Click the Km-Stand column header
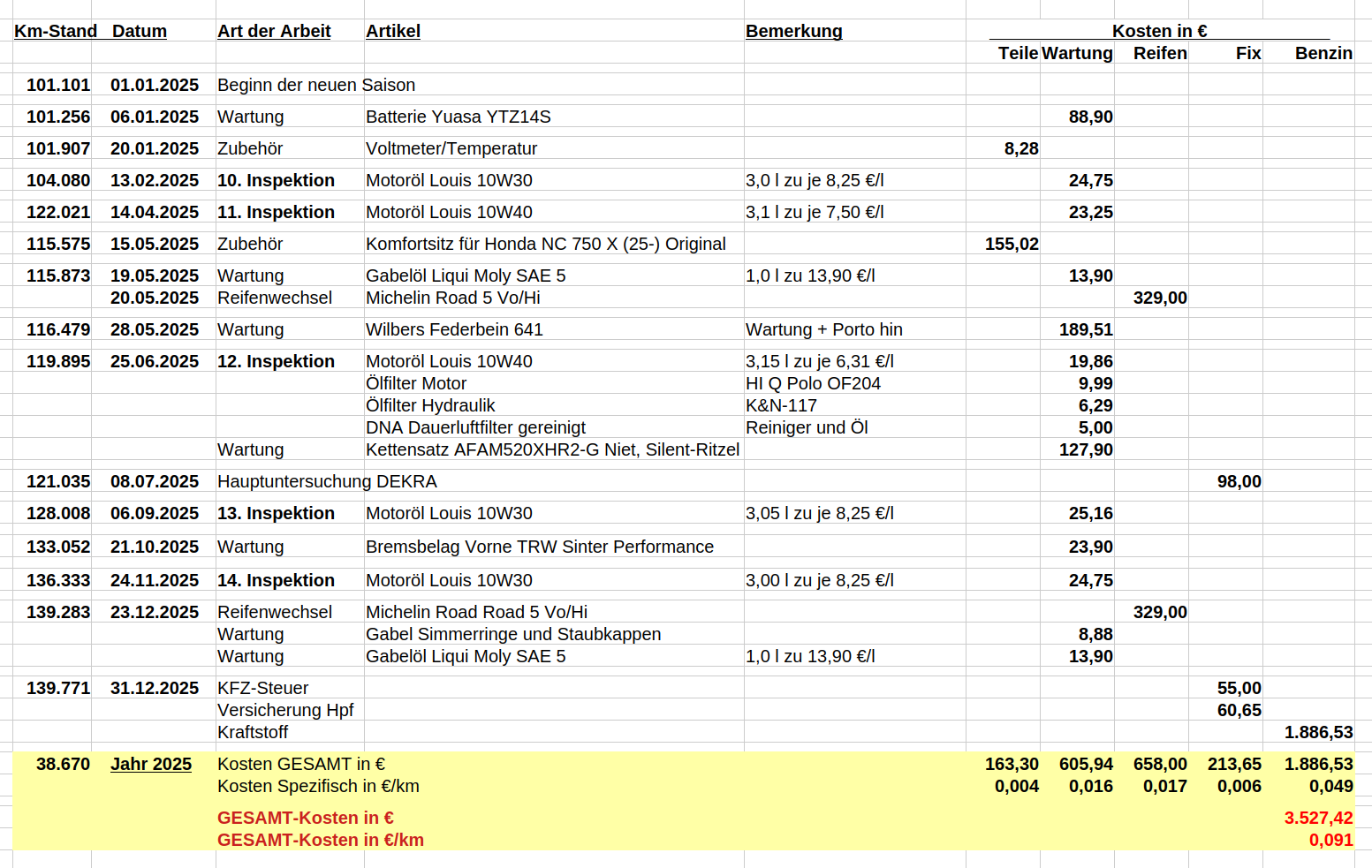 tap(55, 31)
